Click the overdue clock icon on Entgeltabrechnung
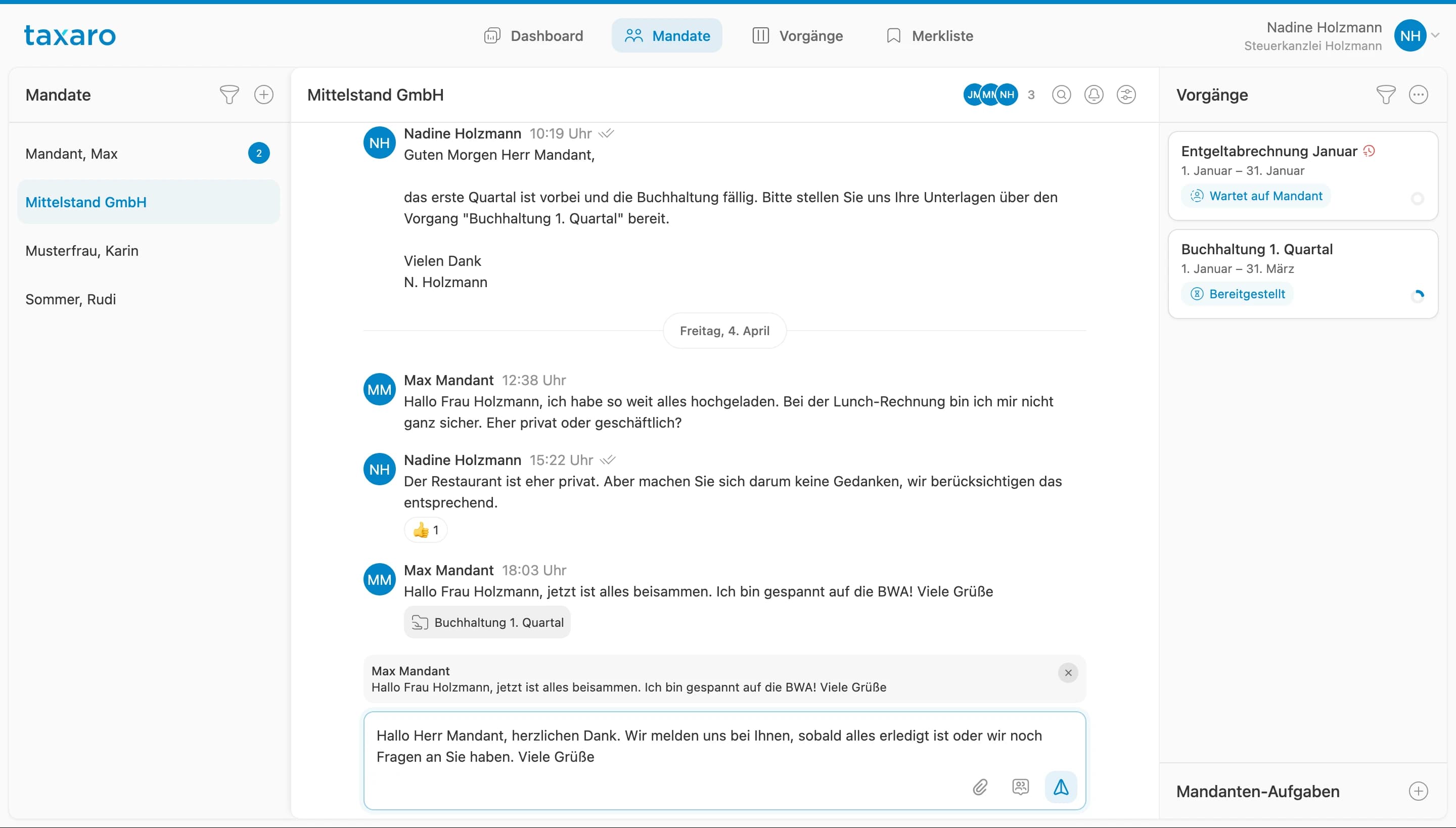The height and width of the screenshot is (828, 1456). [x=1369, y=151]
